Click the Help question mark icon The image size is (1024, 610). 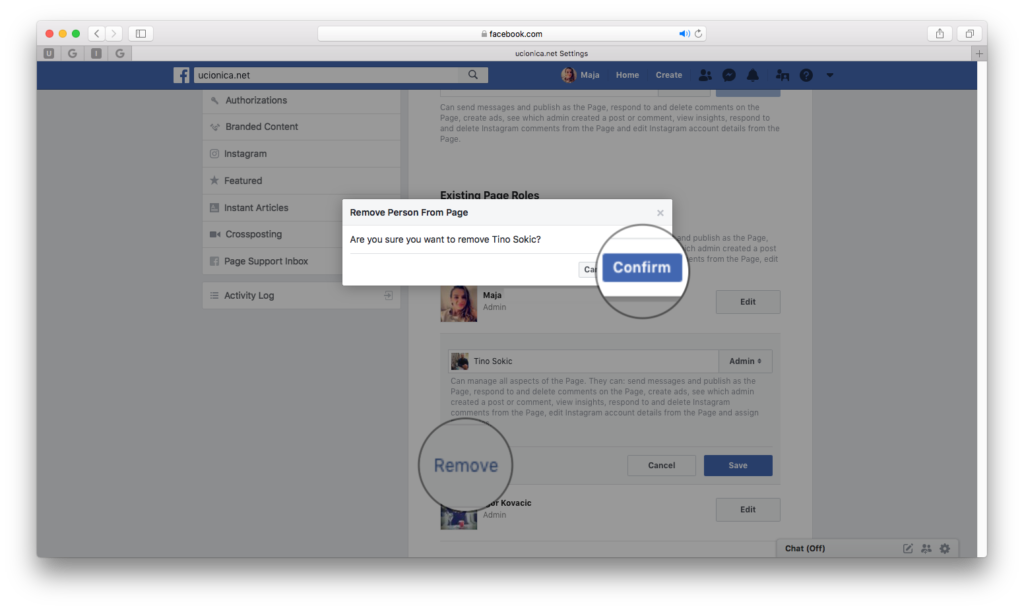pyautogui.click(x=806, y=75)
